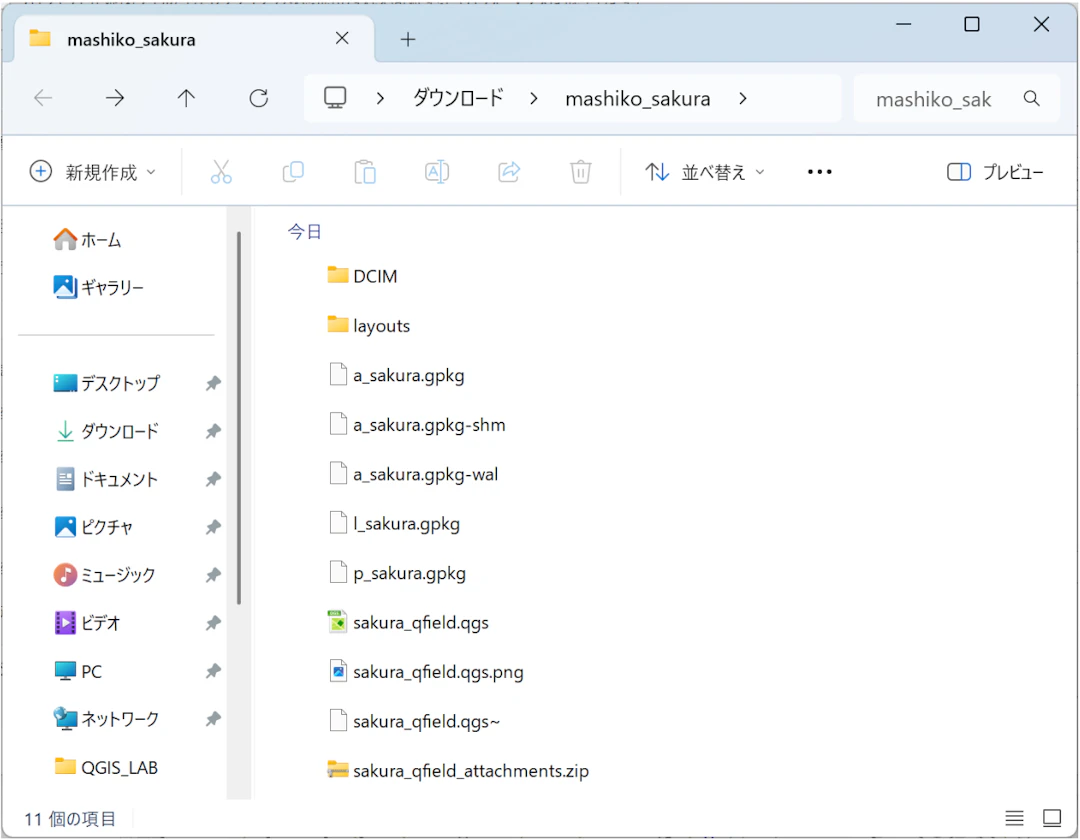
Task: Open the 新規作成 dropdown
Action: (93, 171)
